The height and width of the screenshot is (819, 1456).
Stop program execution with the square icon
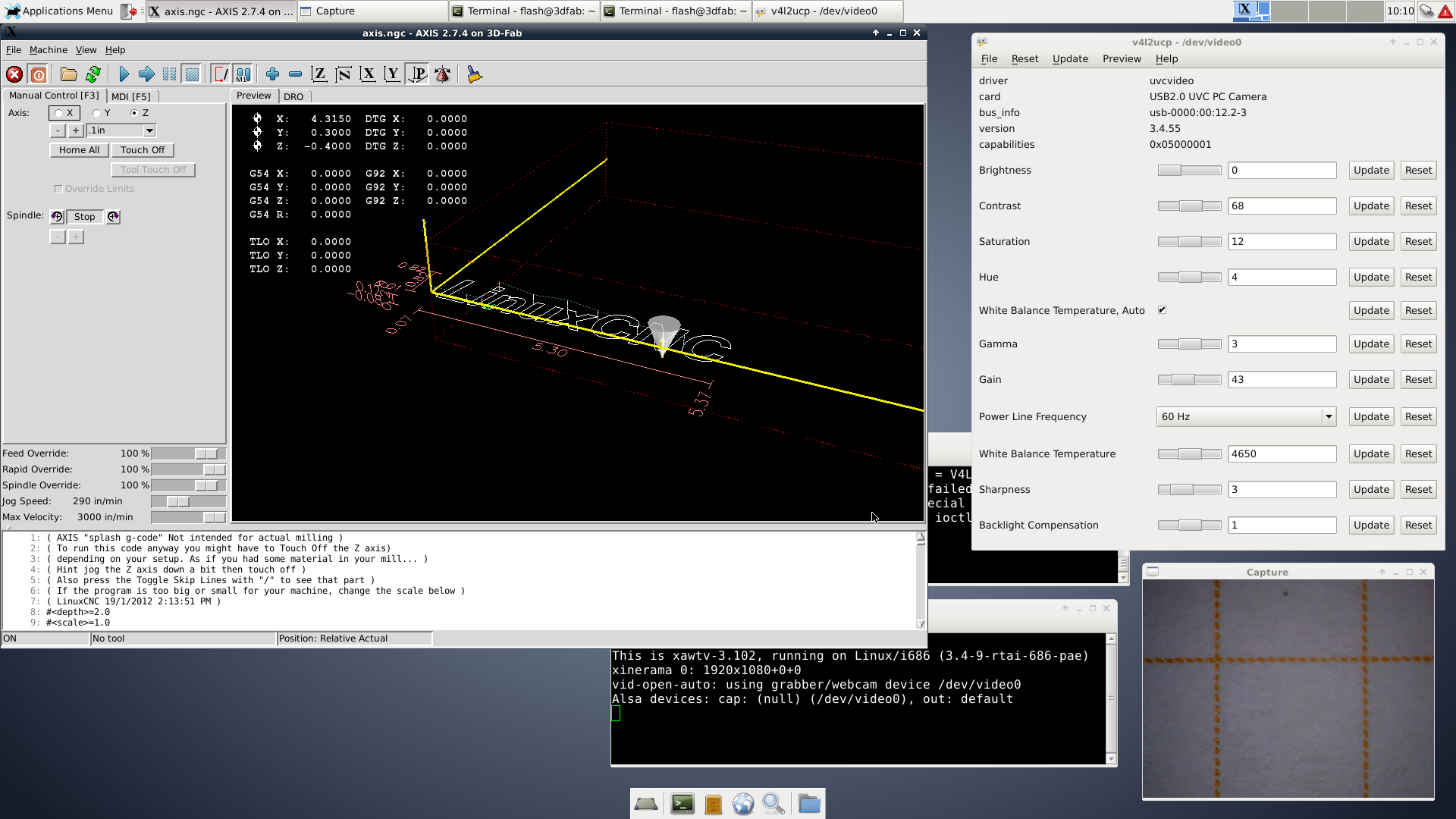click(x=192, y=74)
